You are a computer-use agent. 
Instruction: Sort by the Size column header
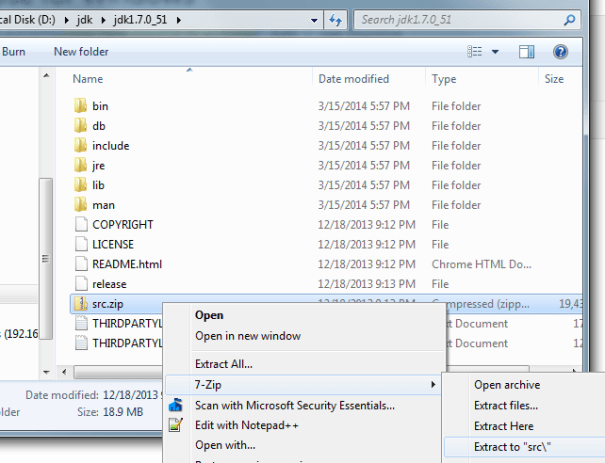pyautogui.click(x=554, y=79)
